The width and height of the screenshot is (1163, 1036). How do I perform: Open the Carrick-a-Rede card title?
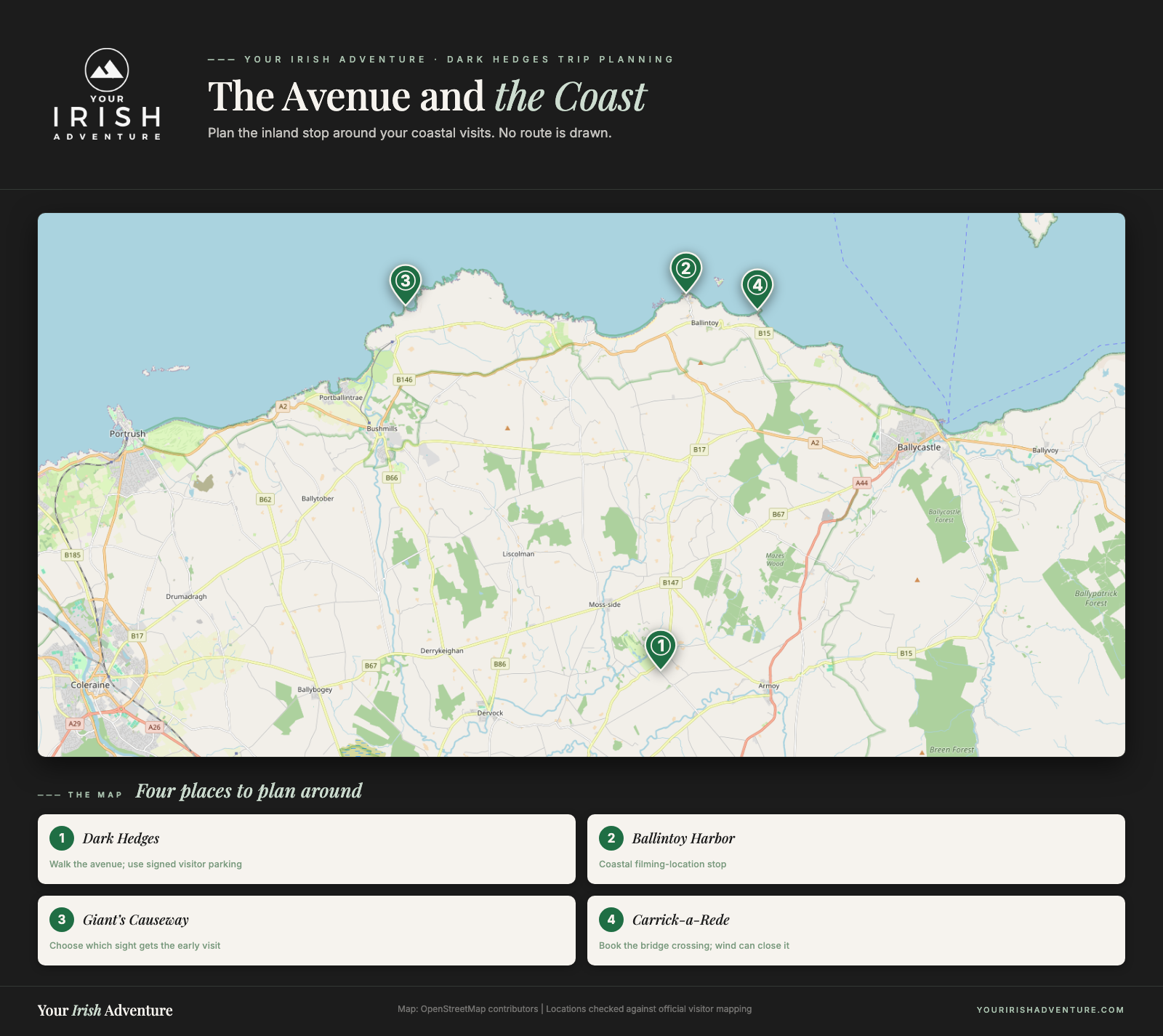click(x=680, y=920)
